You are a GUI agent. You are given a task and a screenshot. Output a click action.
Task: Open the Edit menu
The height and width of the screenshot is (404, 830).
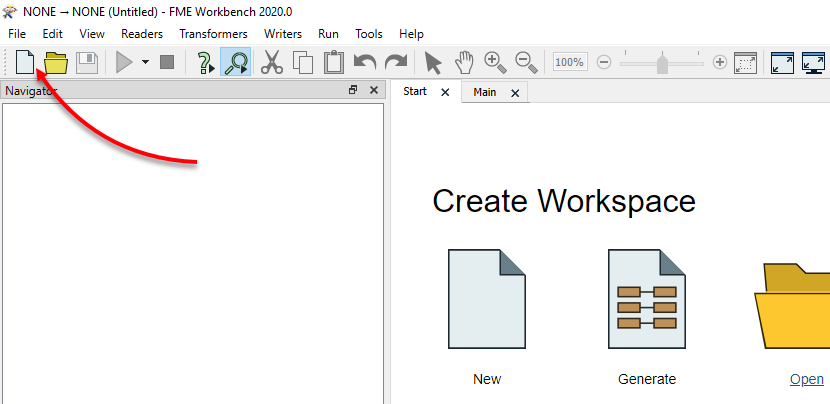(x=52, y=34)
